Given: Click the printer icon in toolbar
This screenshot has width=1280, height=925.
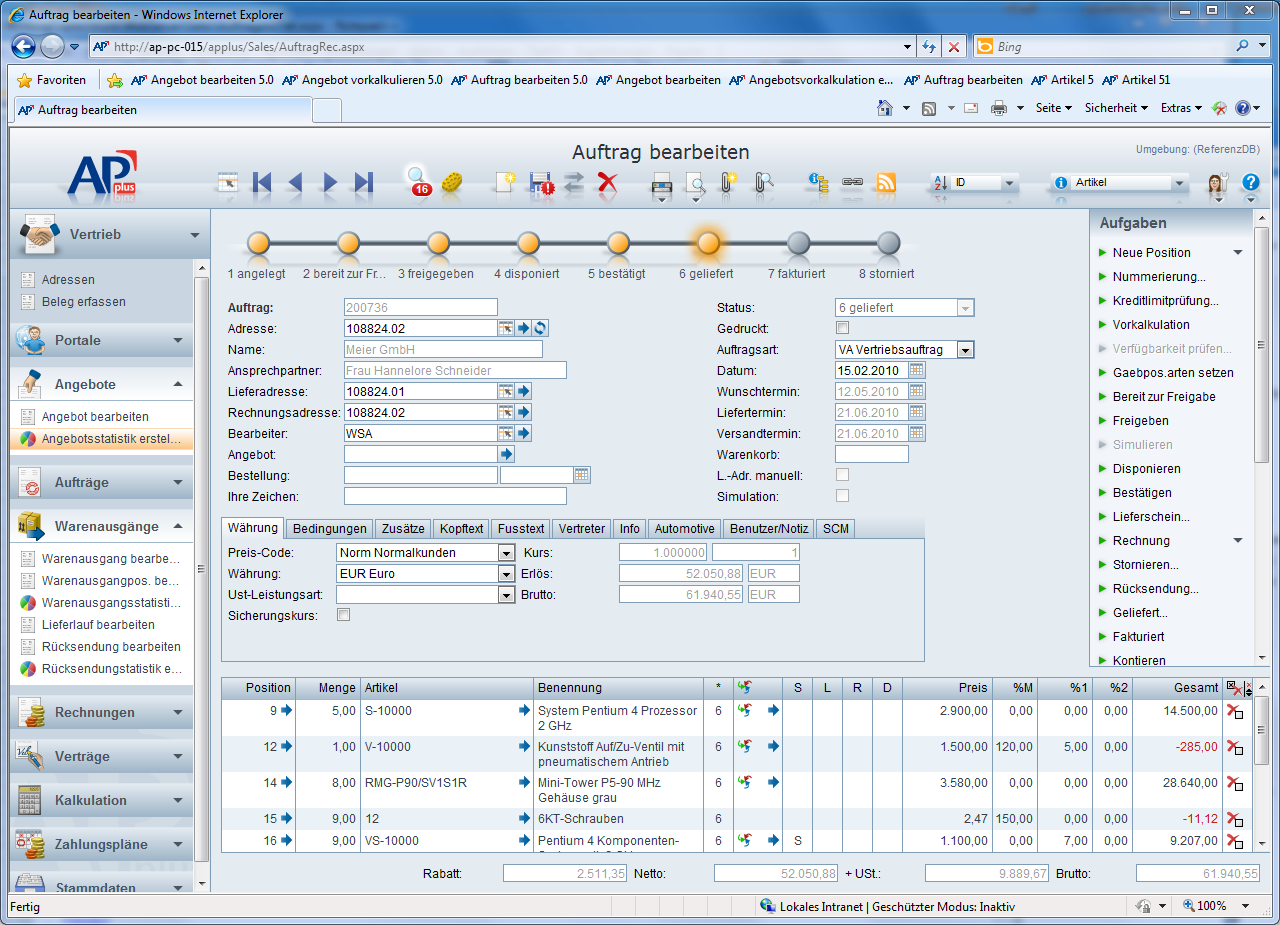Looking at the screenshot, I should point(661,182).
